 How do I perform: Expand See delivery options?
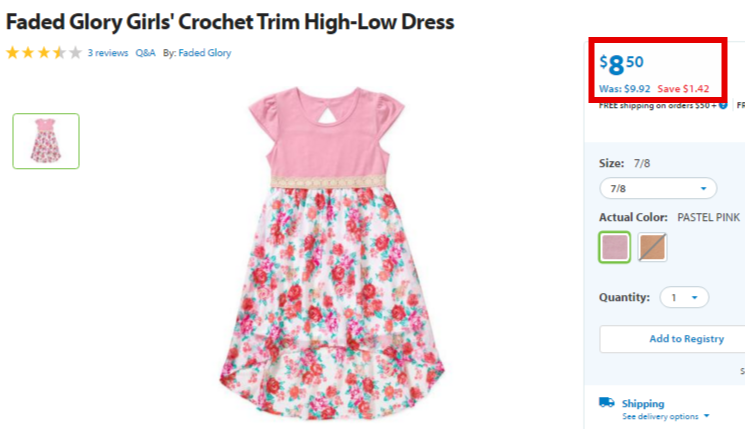pyautogui.click(x=665, y=417)
